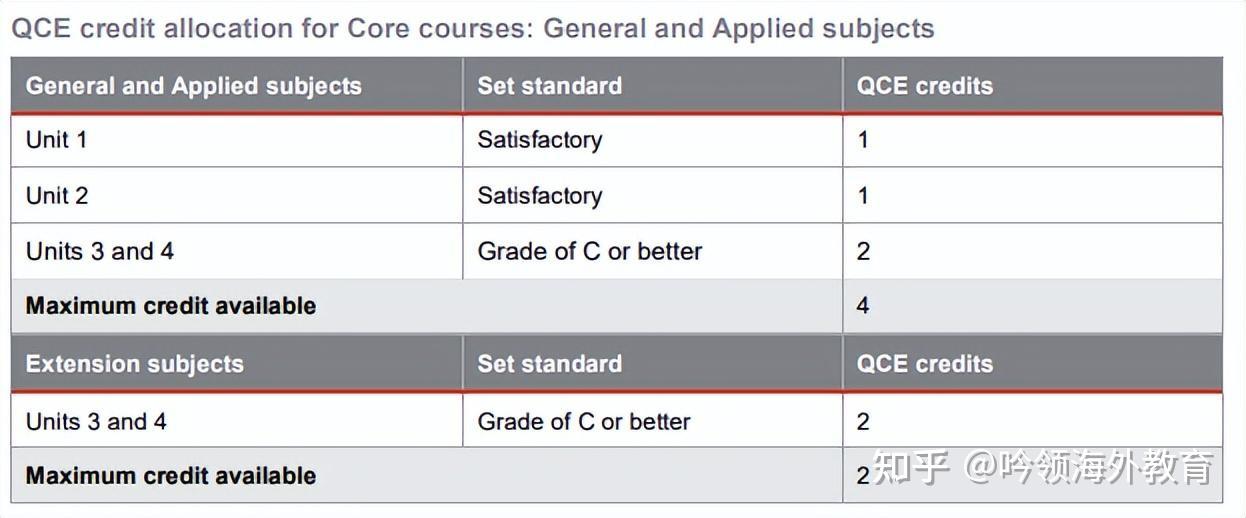This screenshot has width=1246, height=518.
Task: Select 'Units 3 and 4' under General and Applied subjects
Action: pos(99,251)
